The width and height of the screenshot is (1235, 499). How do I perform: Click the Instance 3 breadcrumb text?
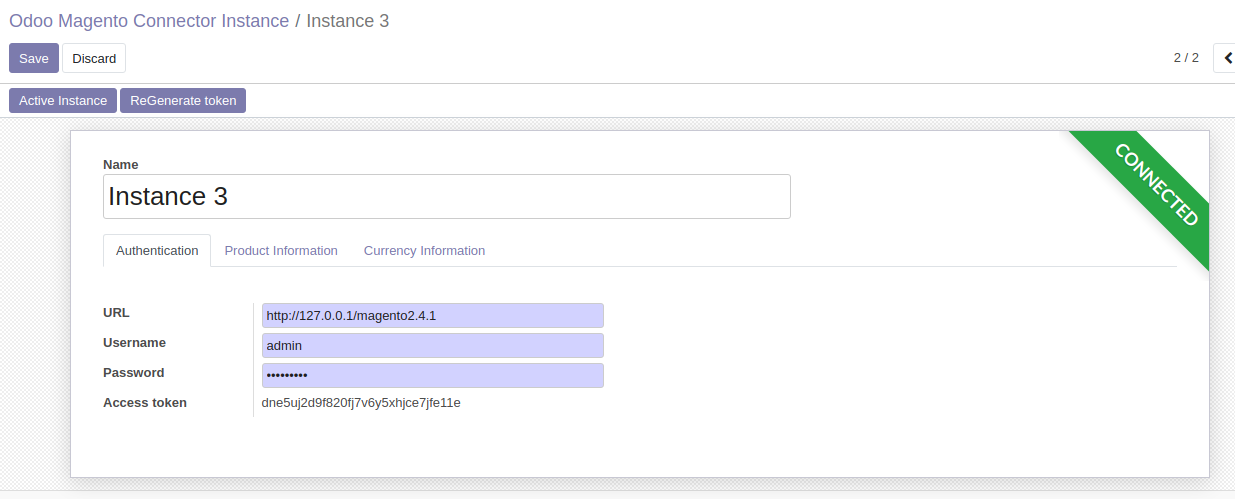[347, 21]
